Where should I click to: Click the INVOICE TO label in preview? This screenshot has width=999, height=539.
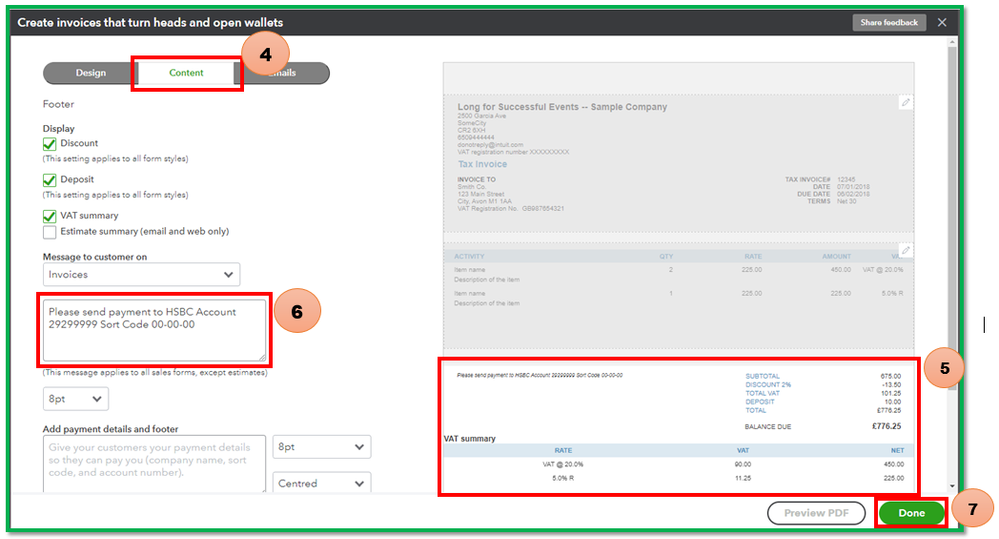coord(476,180)
